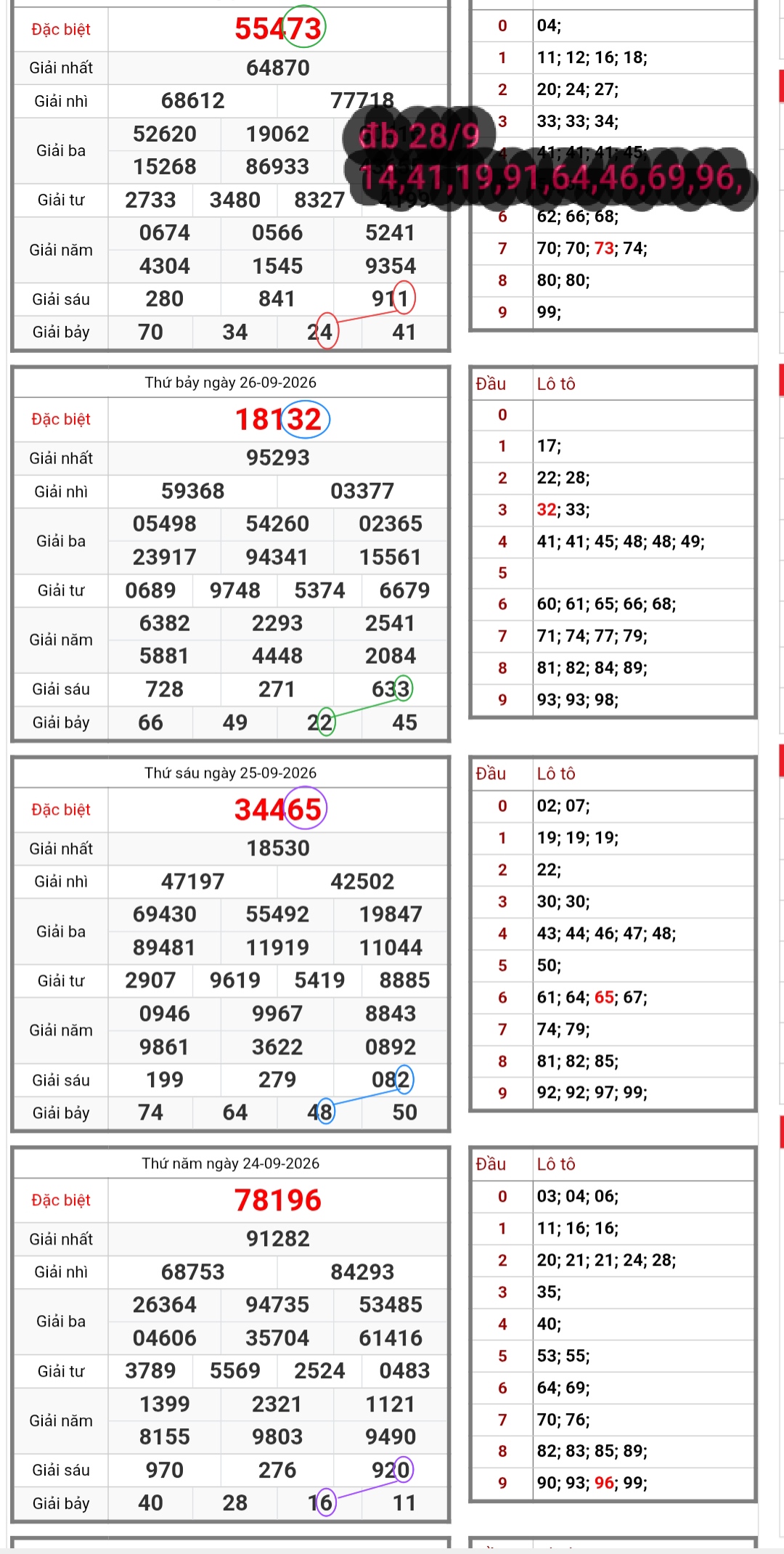Select Giải sáu number 841
Image resolution: width=784 pixels, height=1554 pixels.
(x=277, y=298)
